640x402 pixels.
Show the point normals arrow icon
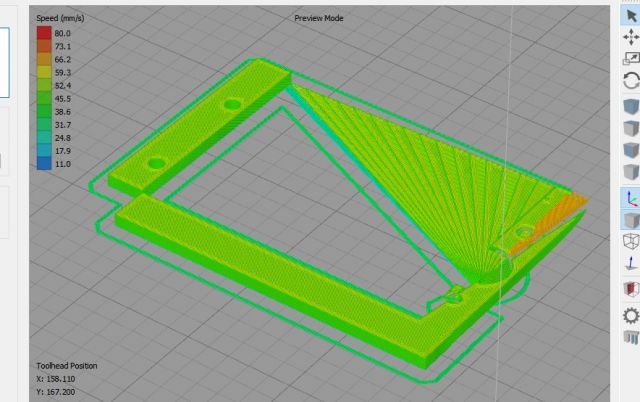pos(630,264)
